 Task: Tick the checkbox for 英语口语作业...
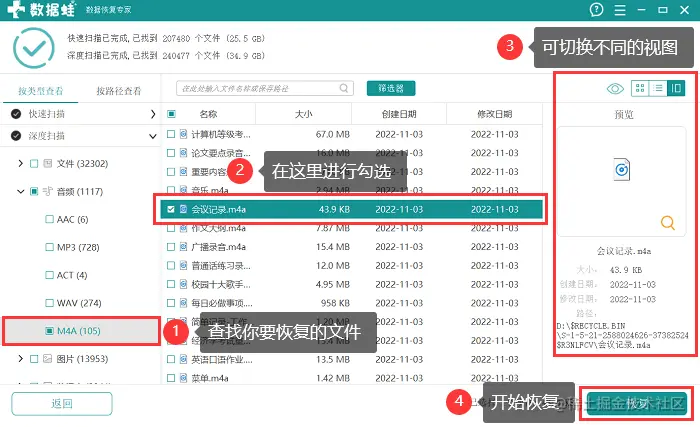tap(171, 359)
